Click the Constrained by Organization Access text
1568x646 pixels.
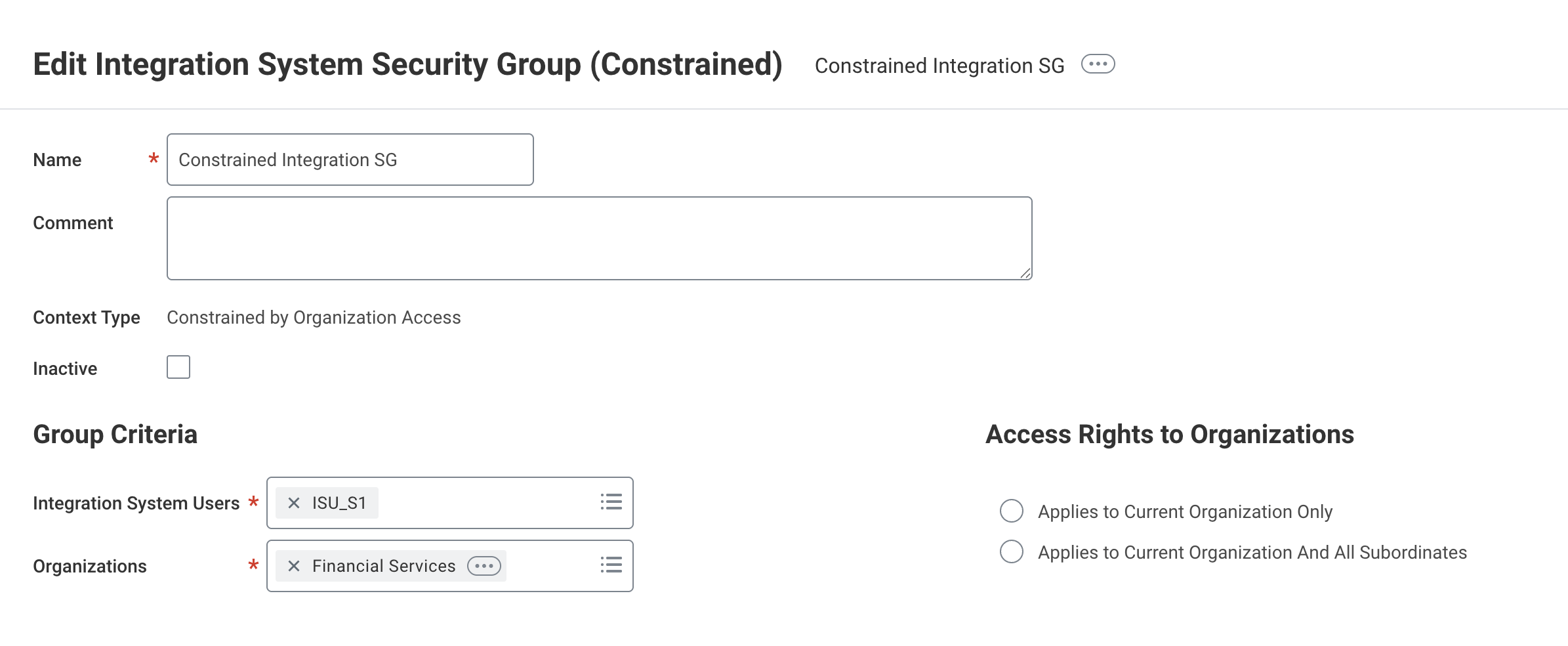tap(314, 318)
